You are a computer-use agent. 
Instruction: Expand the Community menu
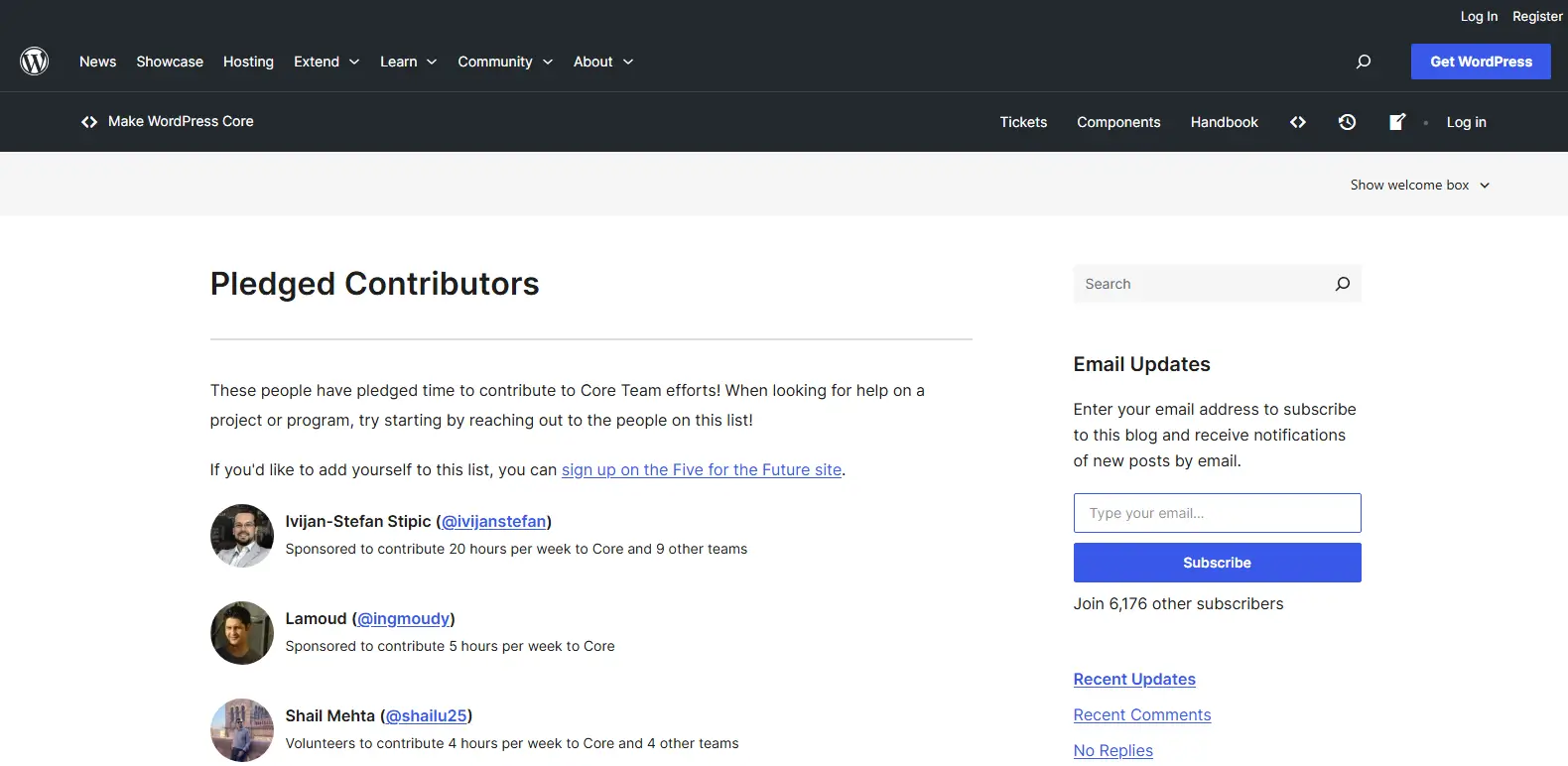click(505, 62)
